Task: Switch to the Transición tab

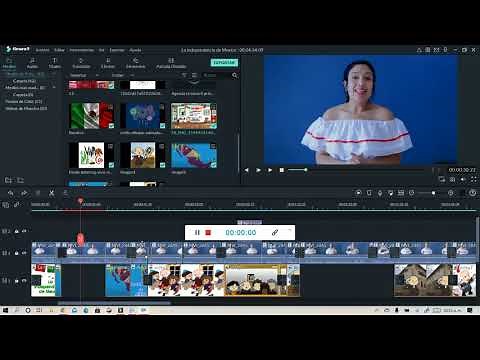Action: [x=81, y=63]
